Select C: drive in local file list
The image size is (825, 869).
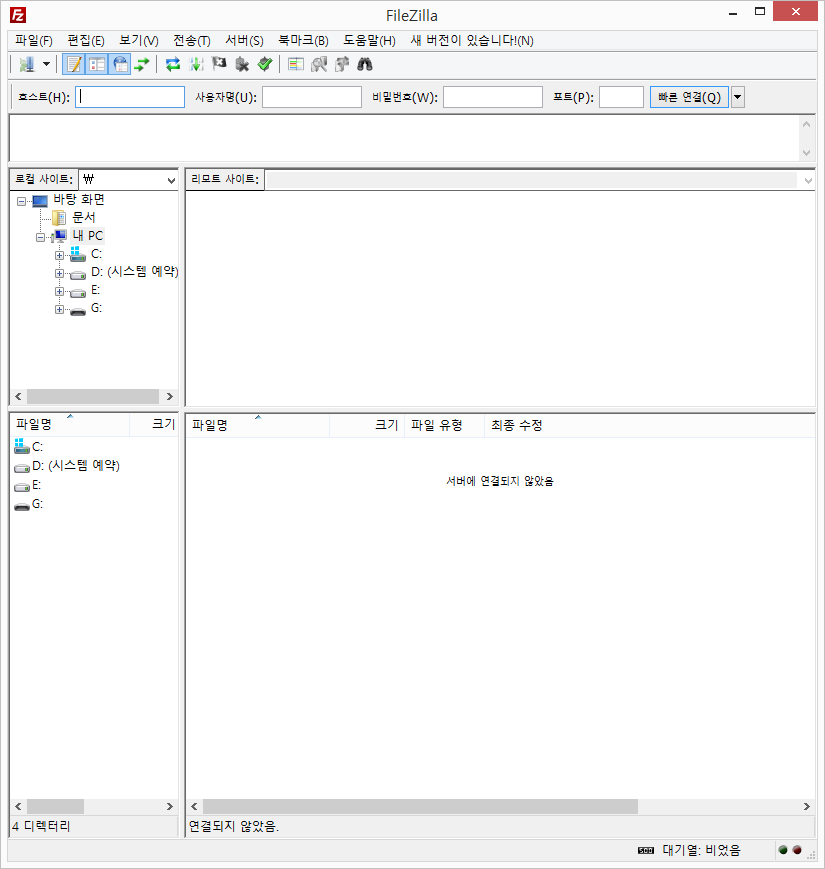click(37, 447)
